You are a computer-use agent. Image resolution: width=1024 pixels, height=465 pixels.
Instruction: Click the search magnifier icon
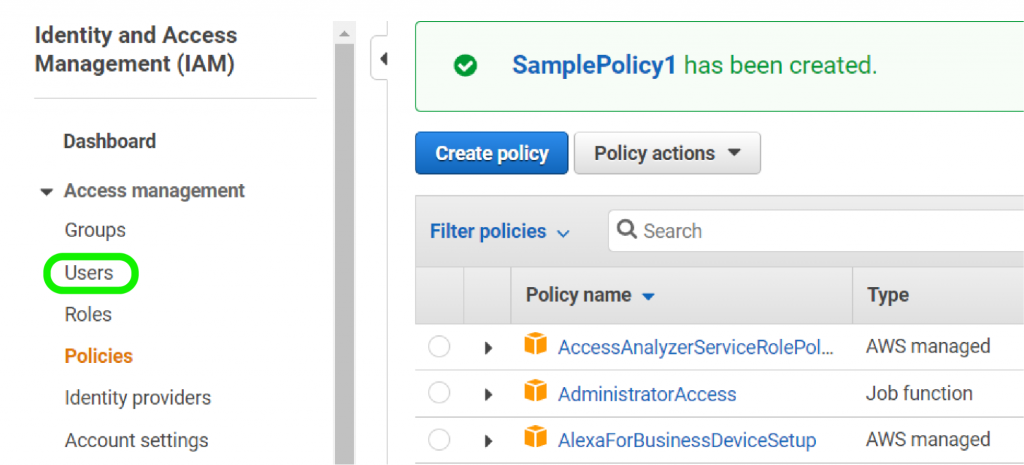click(627, 229)
